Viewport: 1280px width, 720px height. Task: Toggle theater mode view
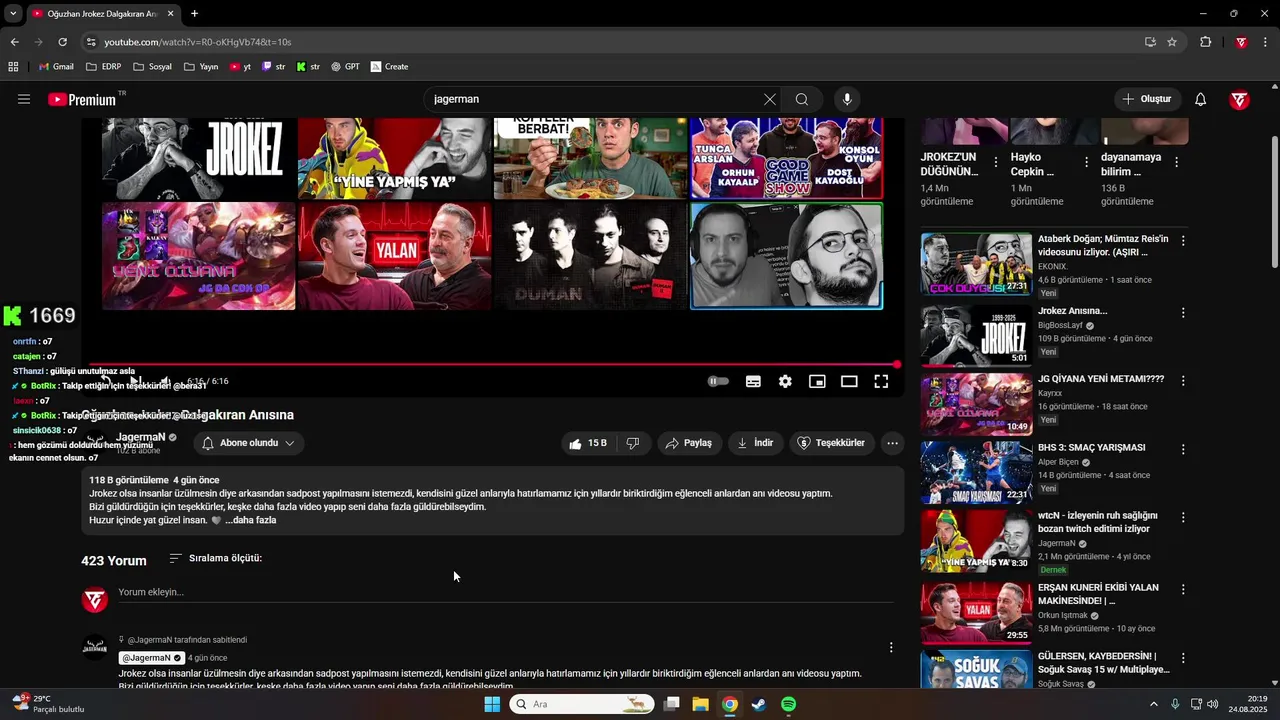(x=849, y=381)
